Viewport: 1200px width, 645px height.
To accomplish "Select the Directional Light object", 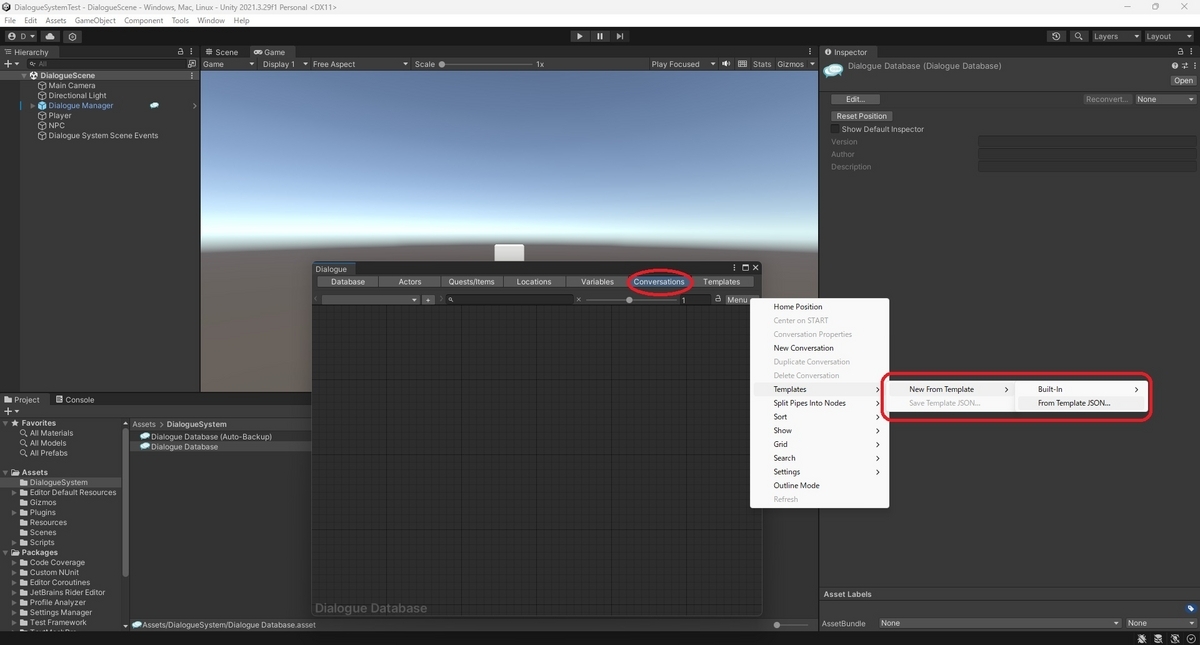I will (77, 96).
